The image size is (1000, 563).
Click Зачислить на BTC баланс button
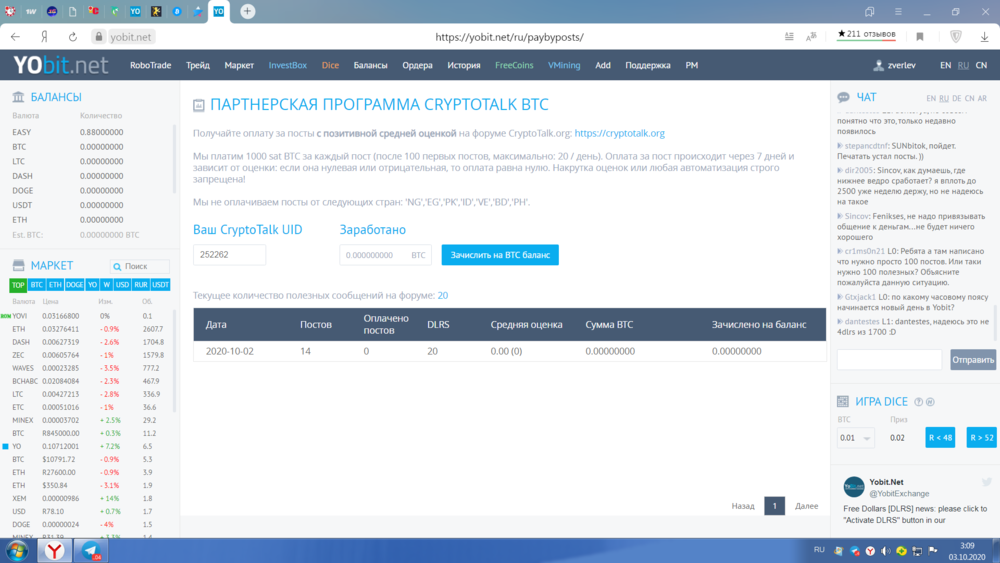[500, 255]
